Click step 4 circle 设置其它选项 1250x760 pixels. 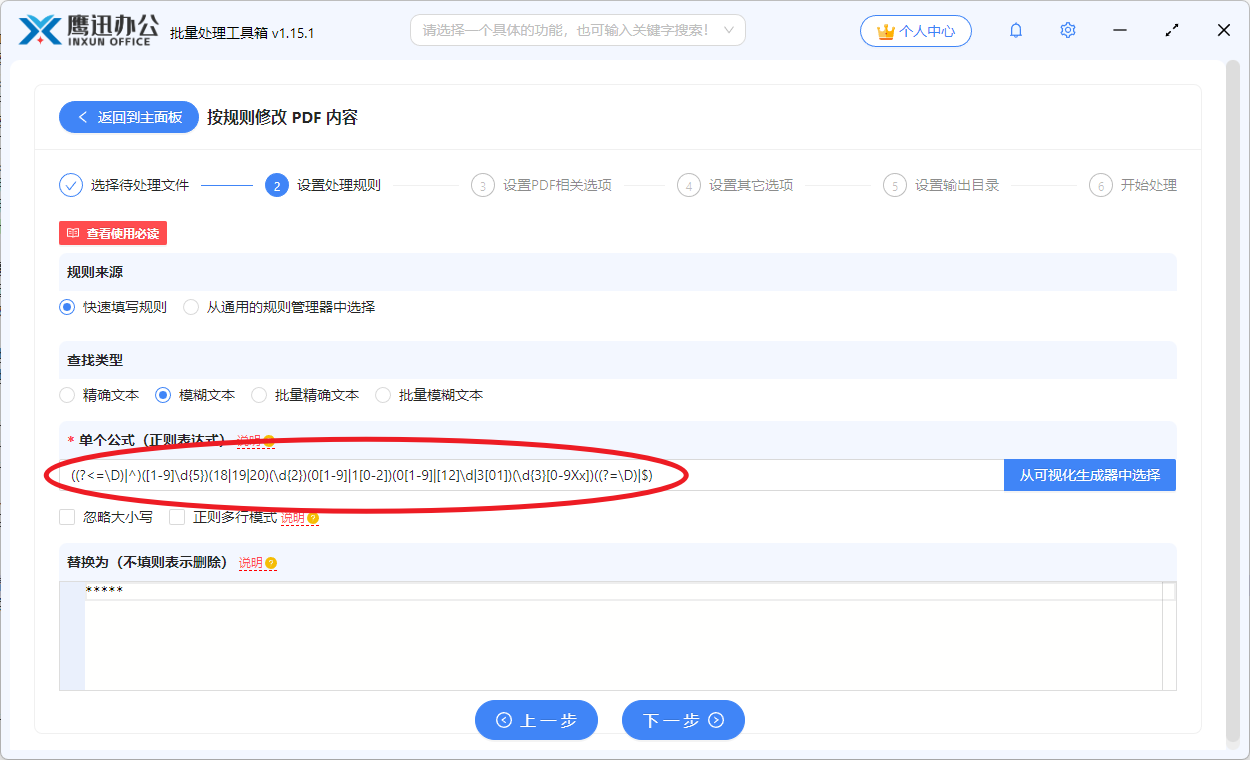[x=689, y=185]
